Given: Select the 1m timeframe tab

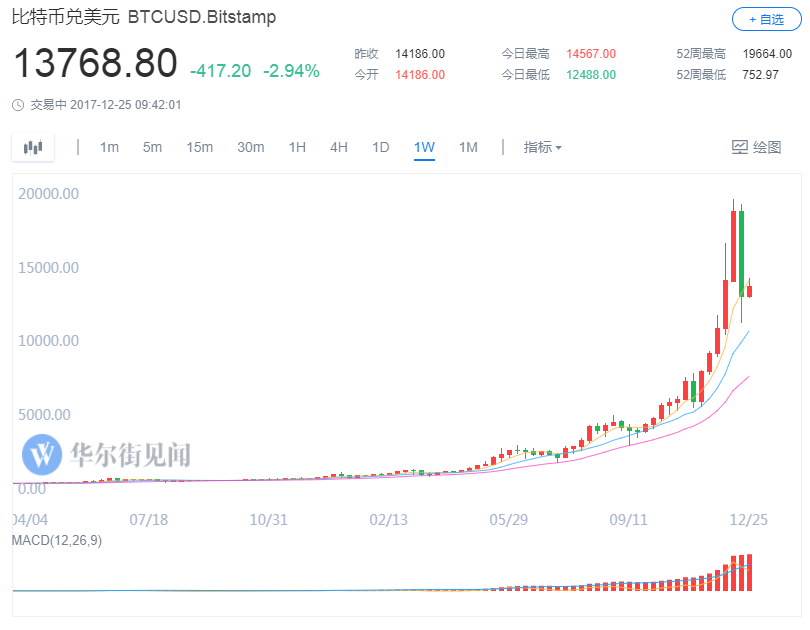Looking at the screenshot, I should pos(109,147).
